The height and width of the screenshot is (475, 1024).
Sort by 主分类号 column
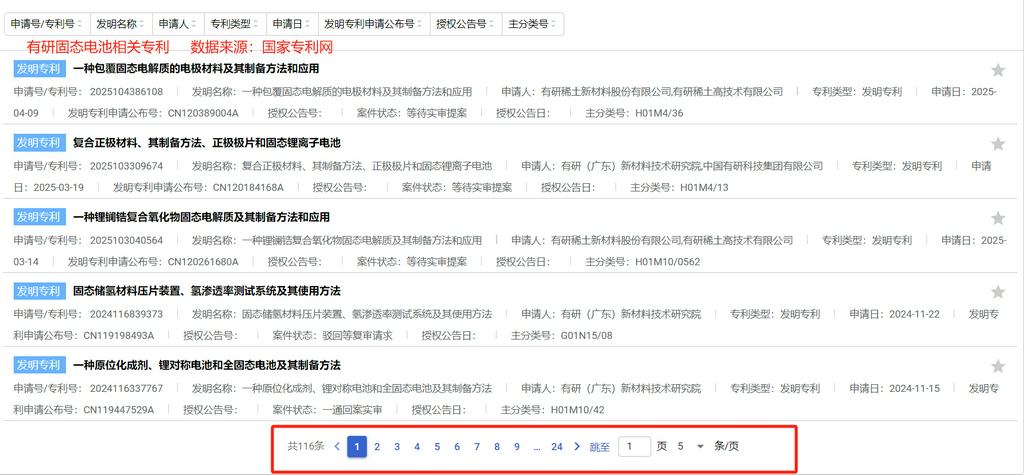[533, 24]
